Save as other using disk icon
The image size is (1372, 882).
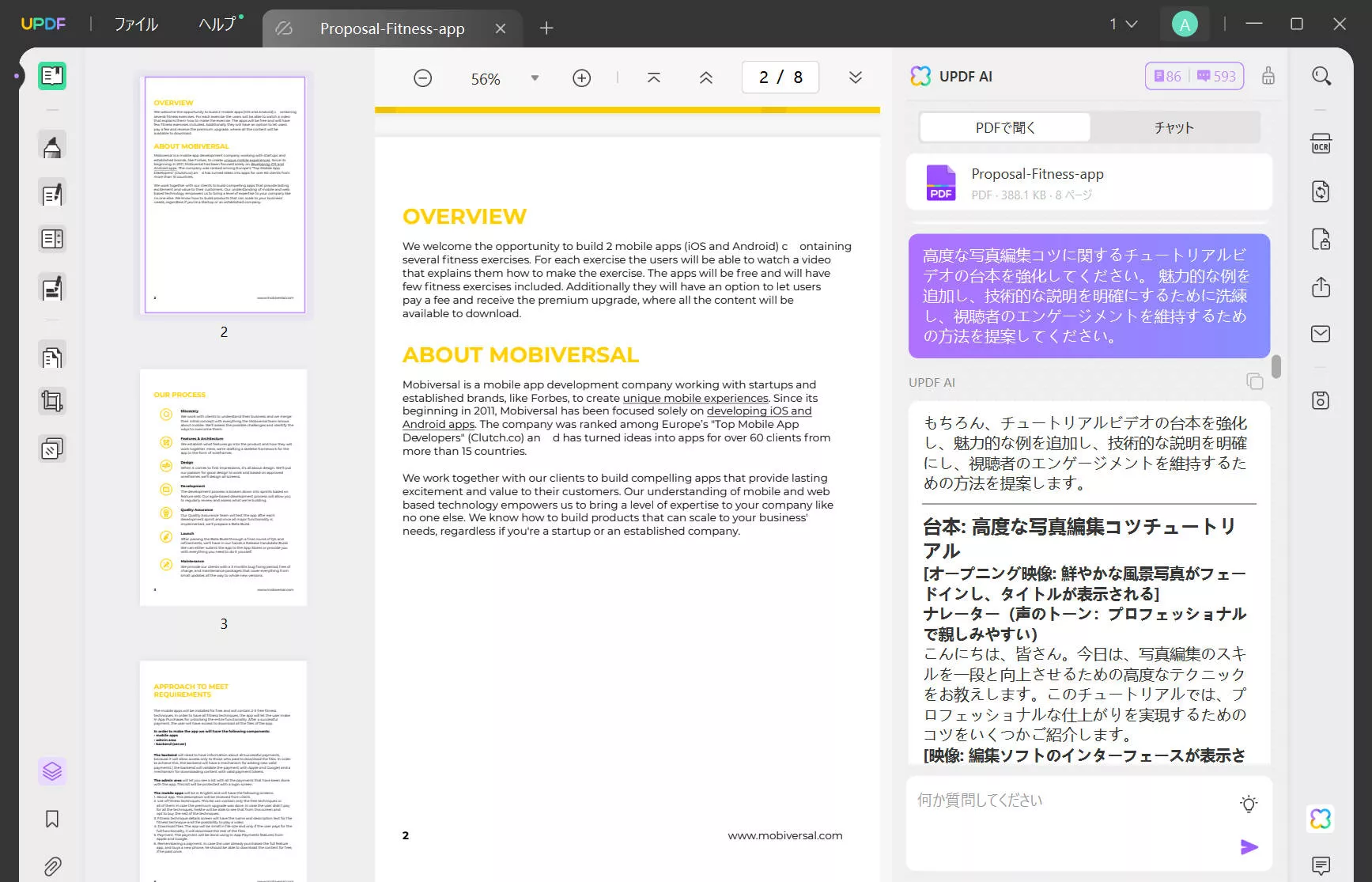(x=1321, y=400)
